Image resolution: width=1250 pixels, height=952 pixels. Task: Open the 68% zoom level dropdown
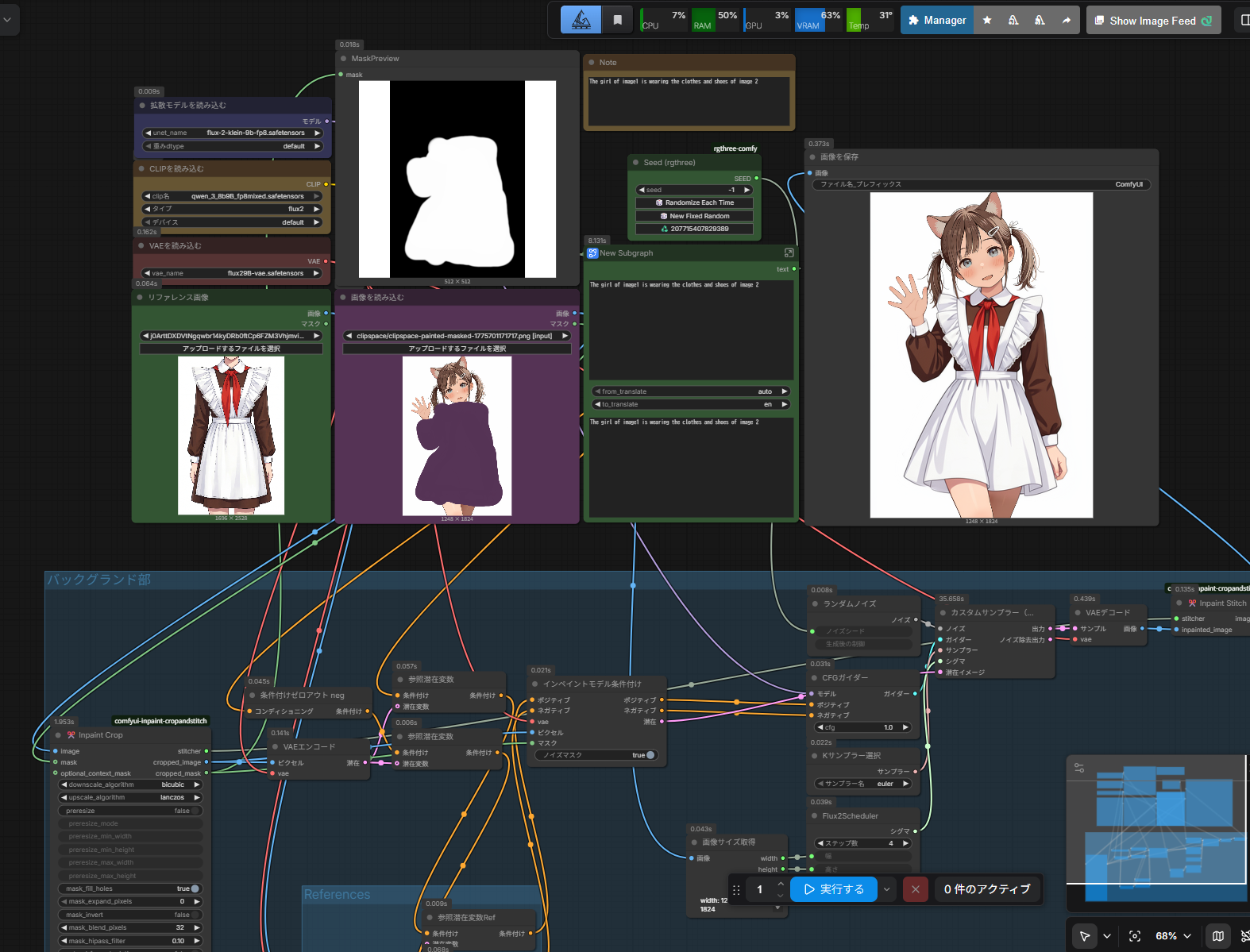(1173, 936)
